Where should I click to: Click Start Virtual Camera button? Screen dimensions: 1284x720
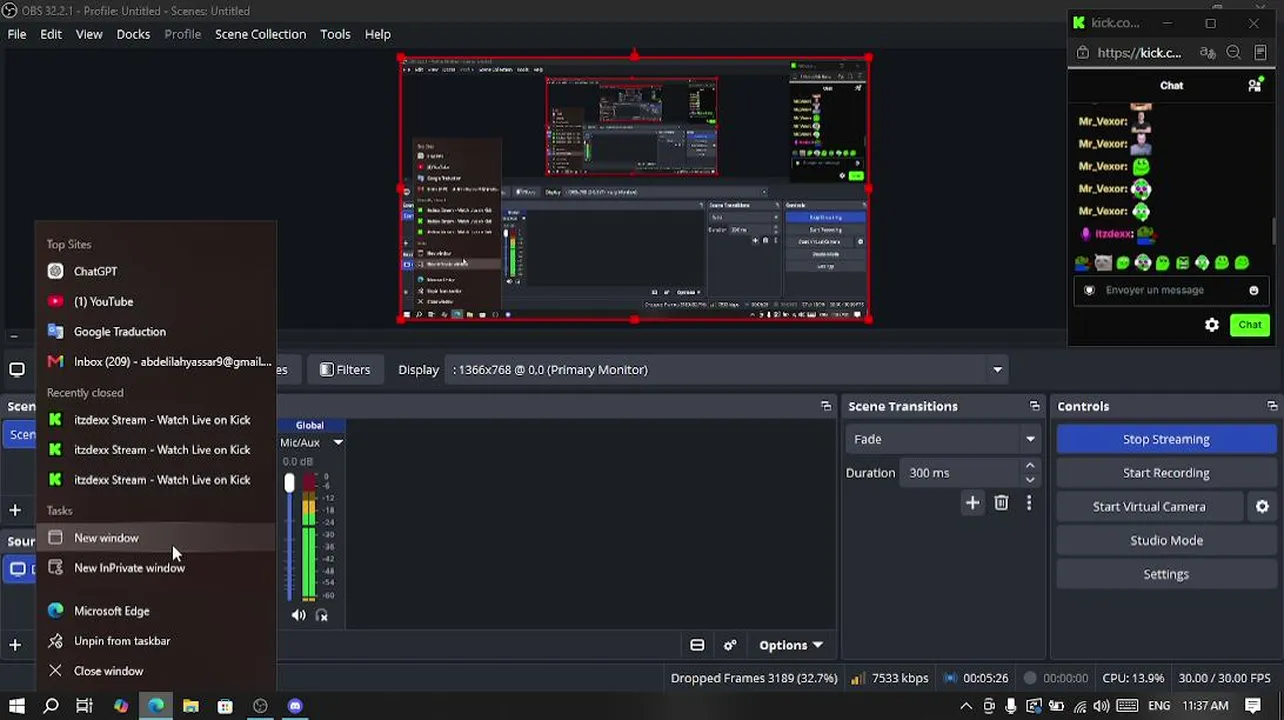click(x=1149, y=507)
